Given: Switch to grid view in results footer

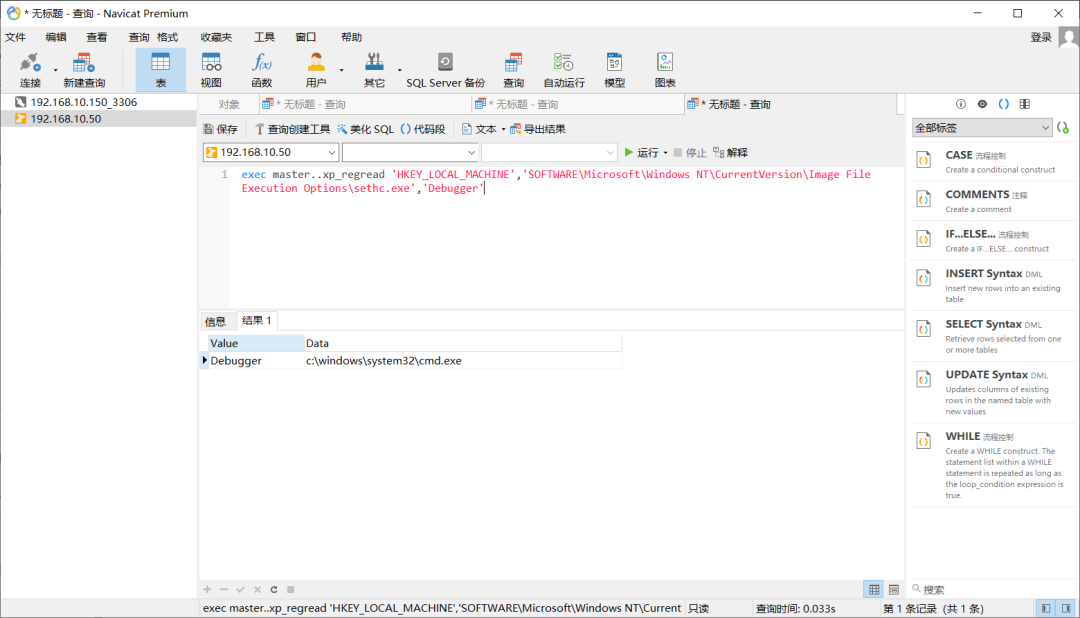Looking at the screenshot, I should coord(874,590).
